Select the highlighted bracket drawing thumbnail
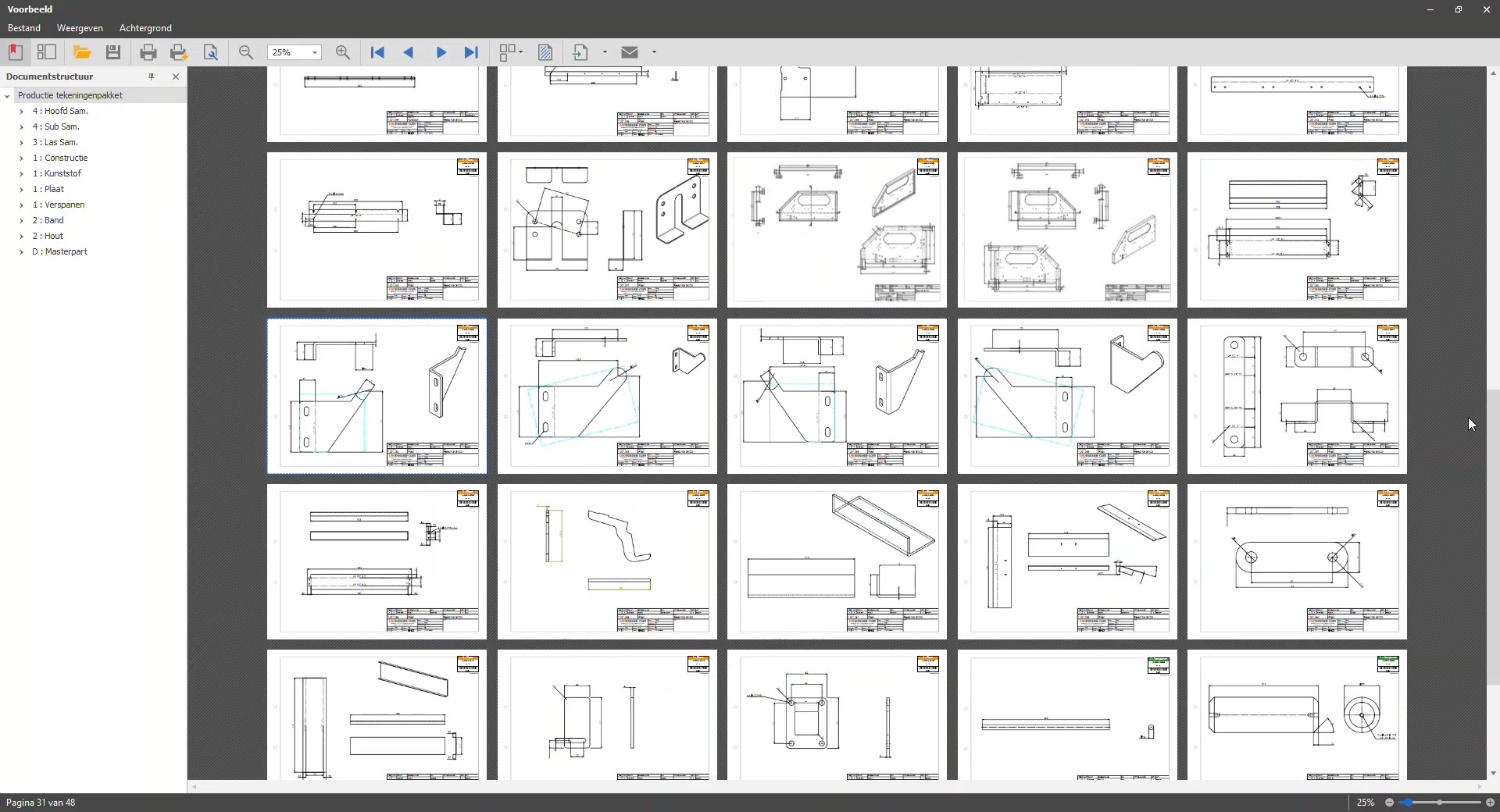Viewport: 1500px width, 812px height. (x=377, y=396)
